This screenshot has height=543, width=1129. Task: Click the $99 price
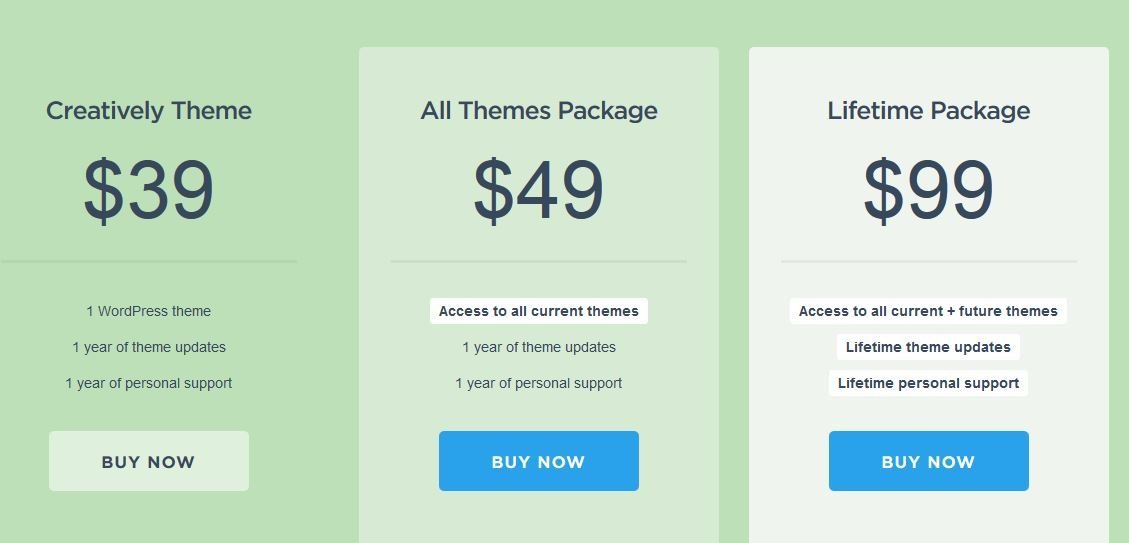pos(929,191)
